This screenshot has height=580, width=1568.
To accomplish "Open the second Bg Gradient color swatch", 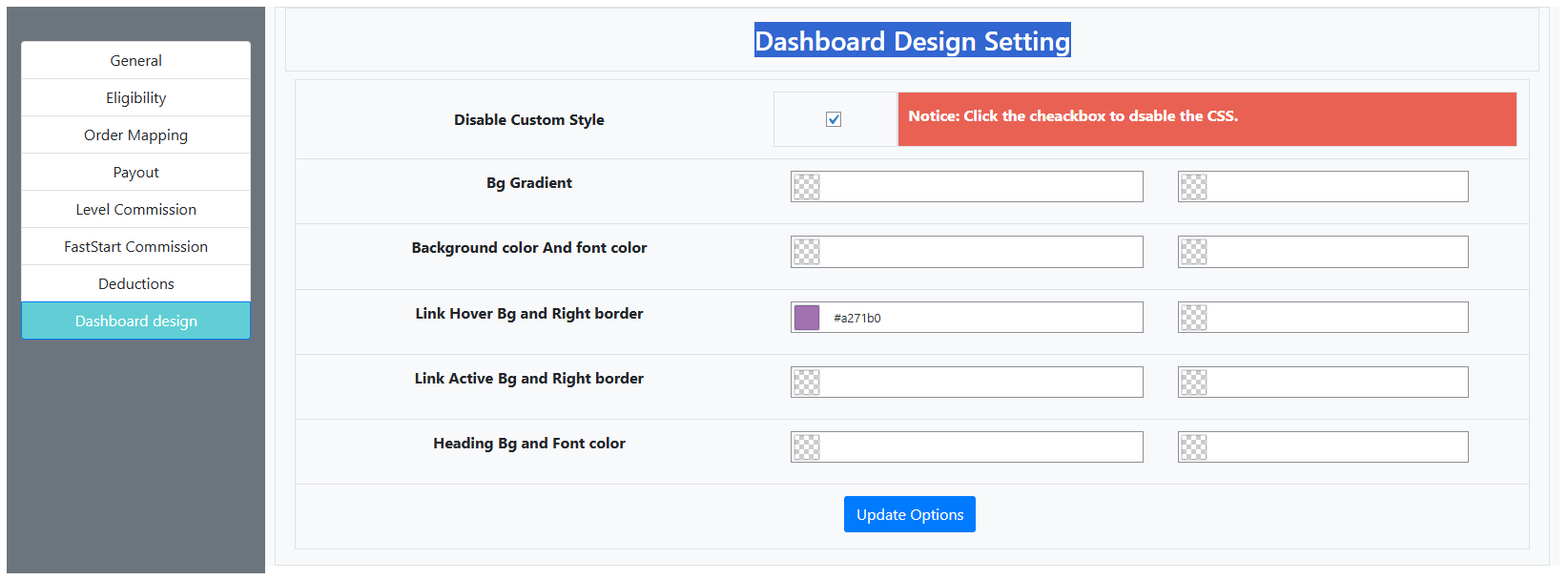I will (x=1194, y=187).
